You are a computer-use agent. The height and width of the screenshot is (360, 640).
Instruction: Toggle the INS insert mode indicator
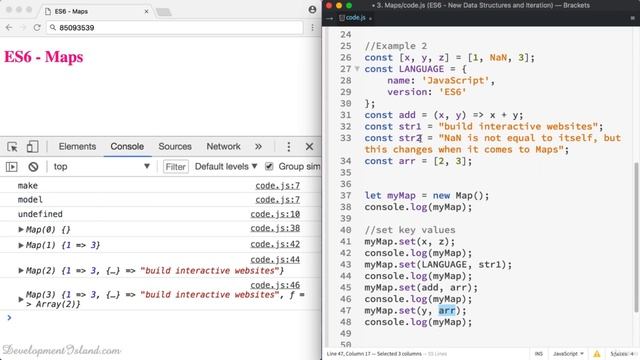(539, 353)
